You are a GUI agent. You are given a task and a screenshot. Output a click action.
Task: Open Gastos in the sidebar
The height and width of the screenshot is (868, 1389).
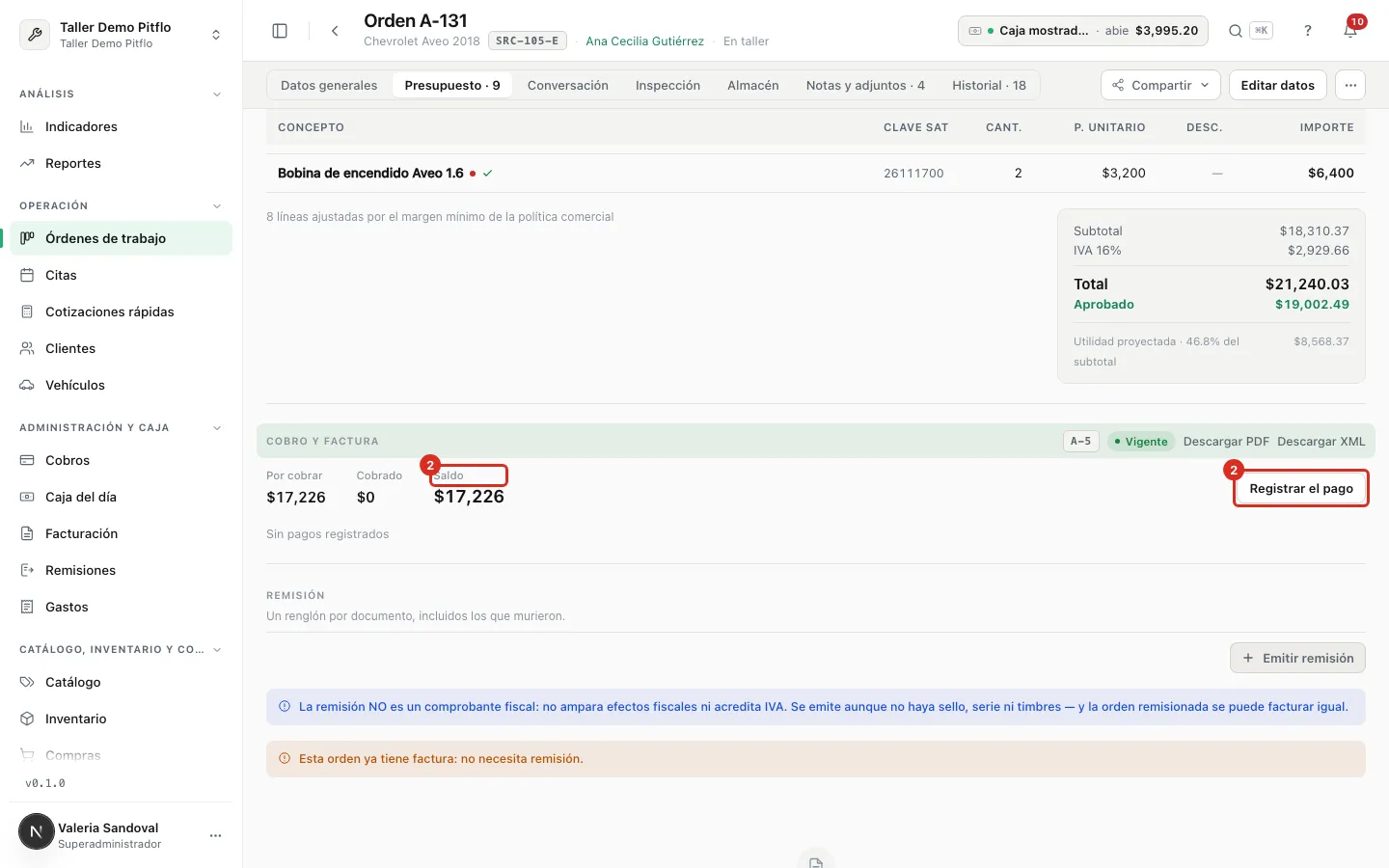(x=121, y=607)
